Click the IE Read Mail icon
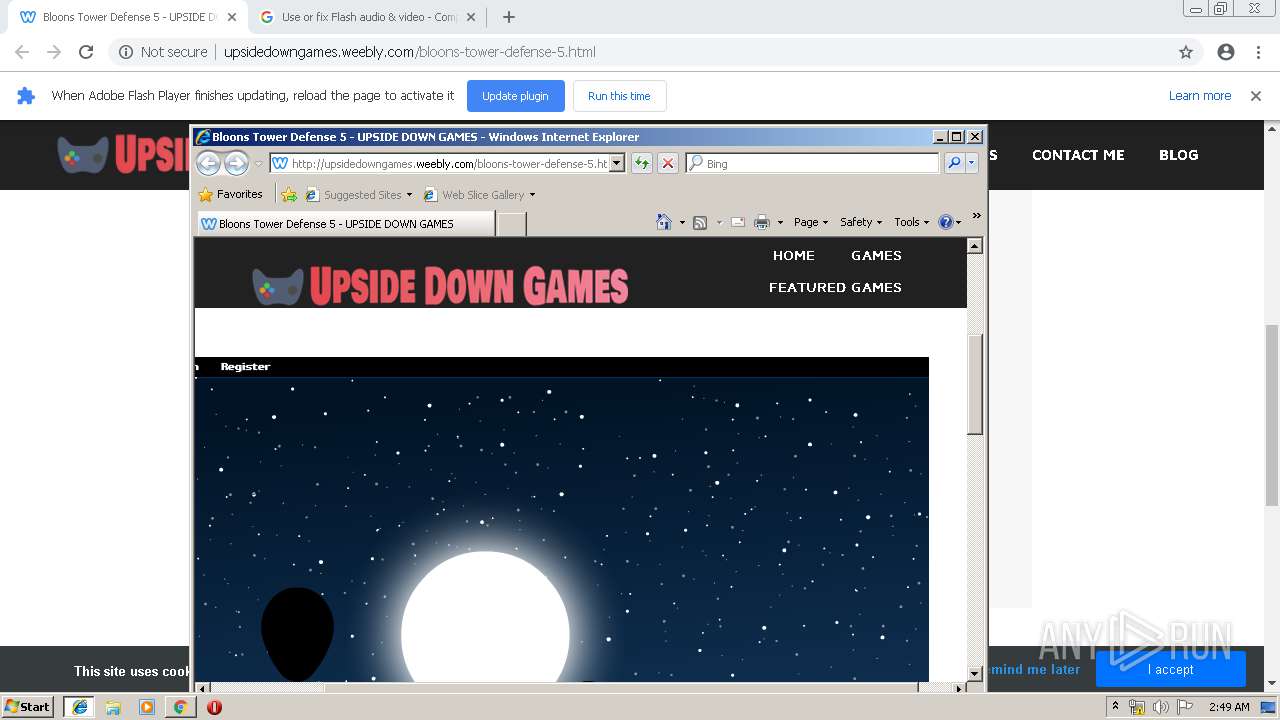 point(738,222)
